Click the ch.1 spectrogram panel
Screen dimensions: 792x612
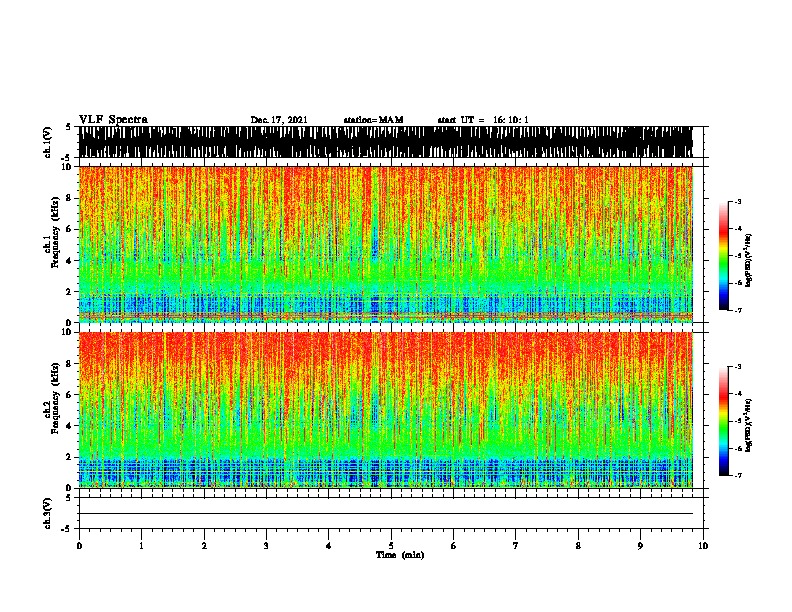(385, 244)
